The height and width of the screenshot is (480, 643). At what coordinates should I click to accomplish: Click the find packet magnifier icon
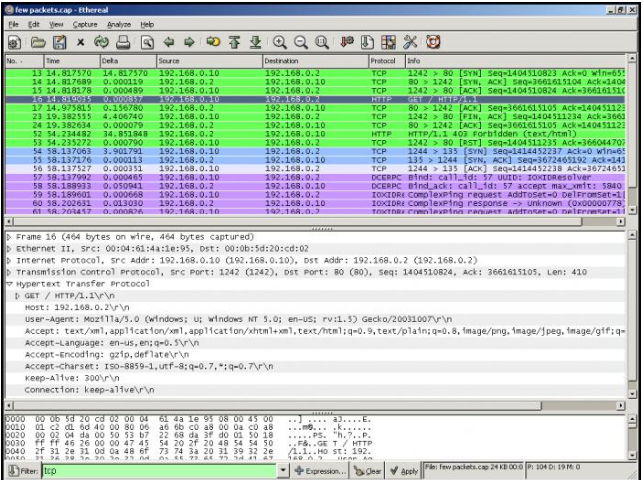[147, 42]
